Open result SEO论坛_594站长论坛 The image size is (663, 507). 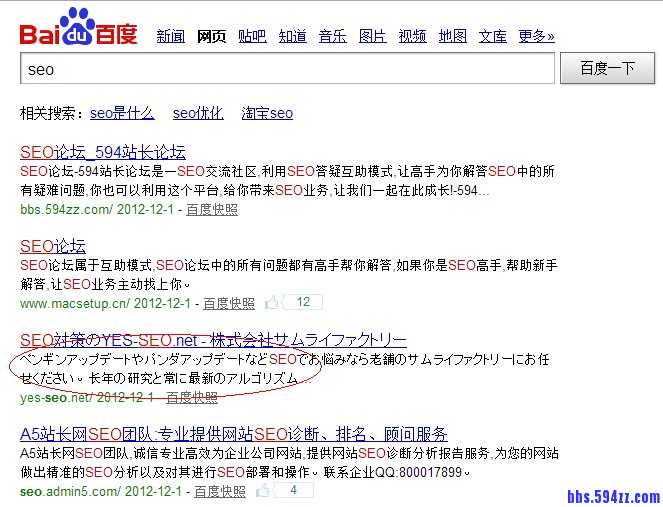[x=103, y=152]
